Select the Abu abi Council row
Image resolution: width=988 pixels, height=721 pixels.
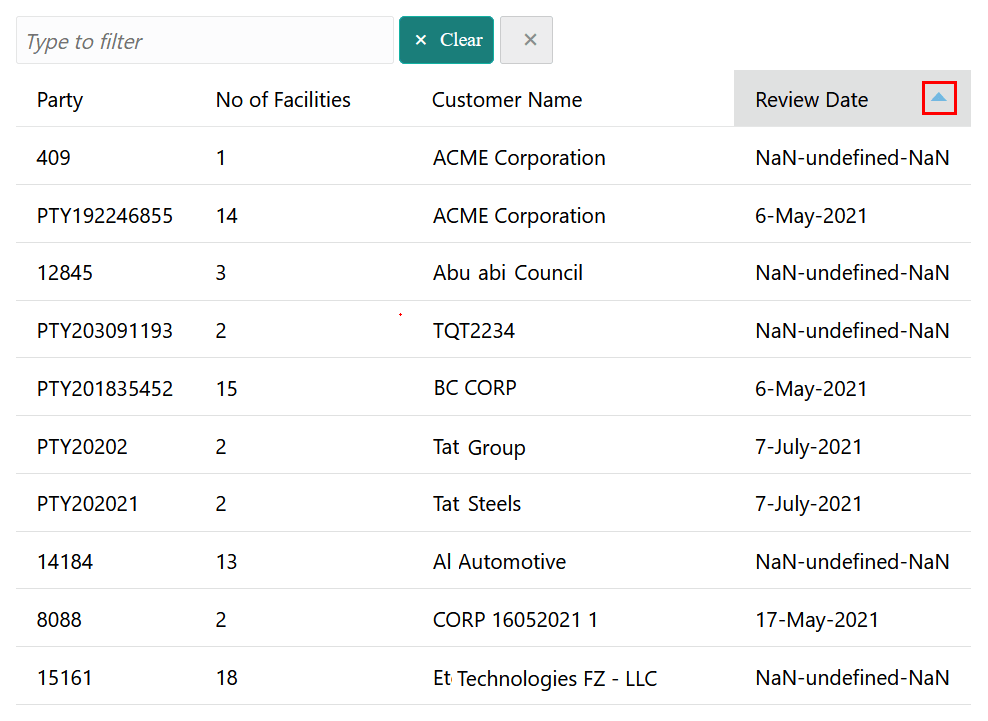pos(508,273)
